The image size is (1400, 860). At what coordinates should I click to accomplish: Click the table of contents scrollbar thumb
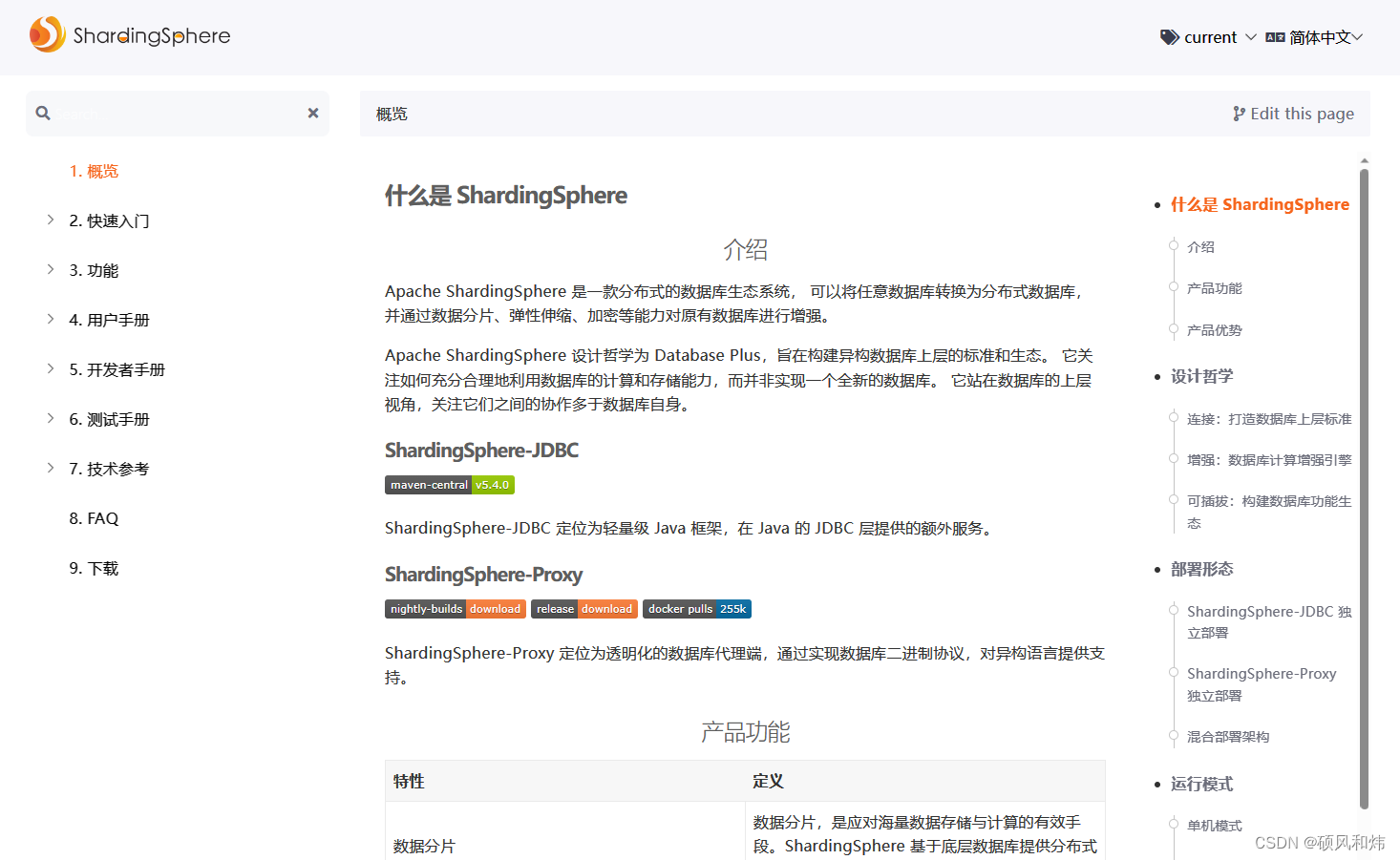tap(1365, 488)
